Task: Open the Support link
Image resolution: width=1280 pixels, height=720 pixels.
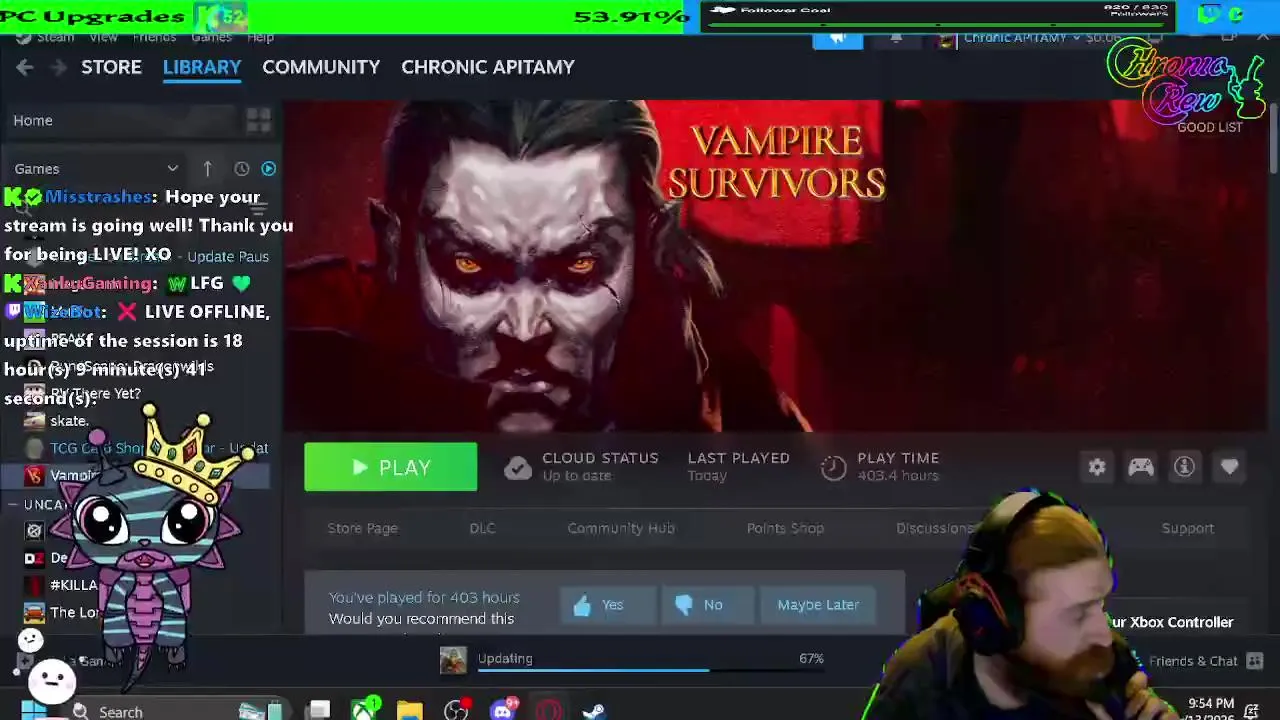Action: [1188, 528]
